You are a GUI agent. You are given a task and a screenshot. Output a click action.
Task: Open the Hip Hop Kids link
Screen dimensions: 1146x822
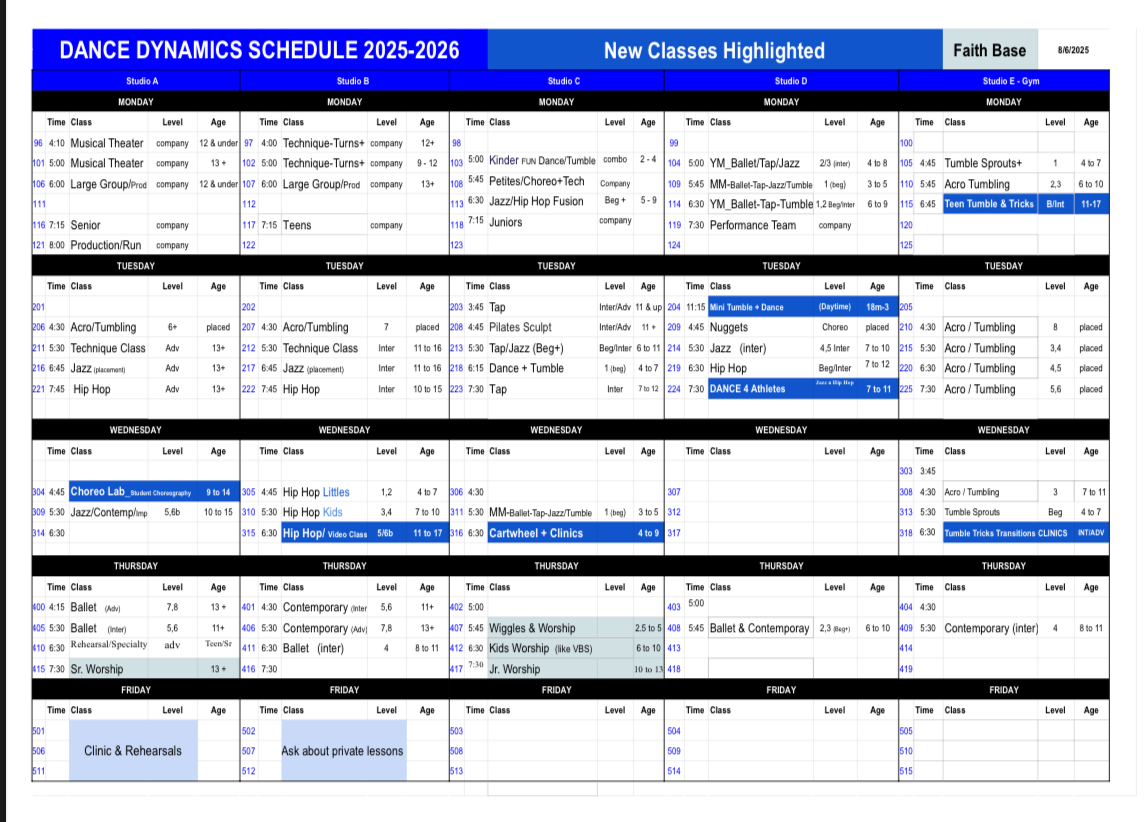coord(313,512)
